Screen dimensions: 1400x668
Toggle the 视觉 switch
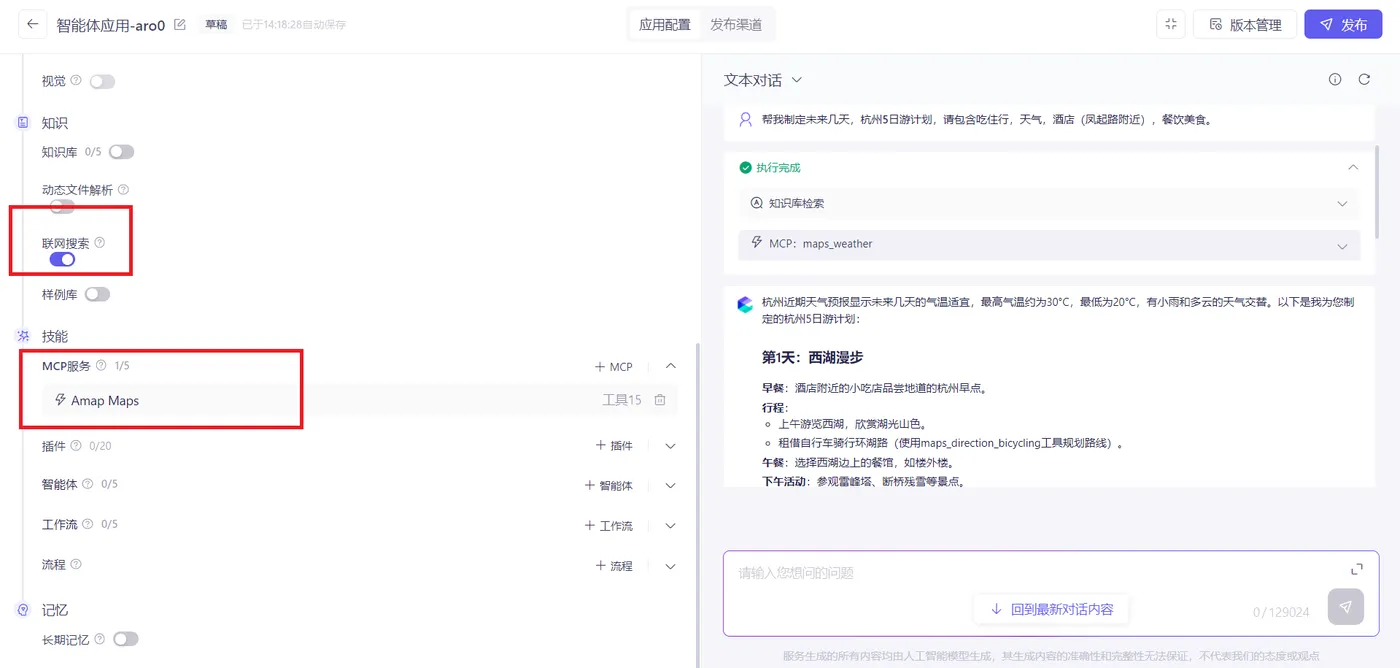click(102, 81)
